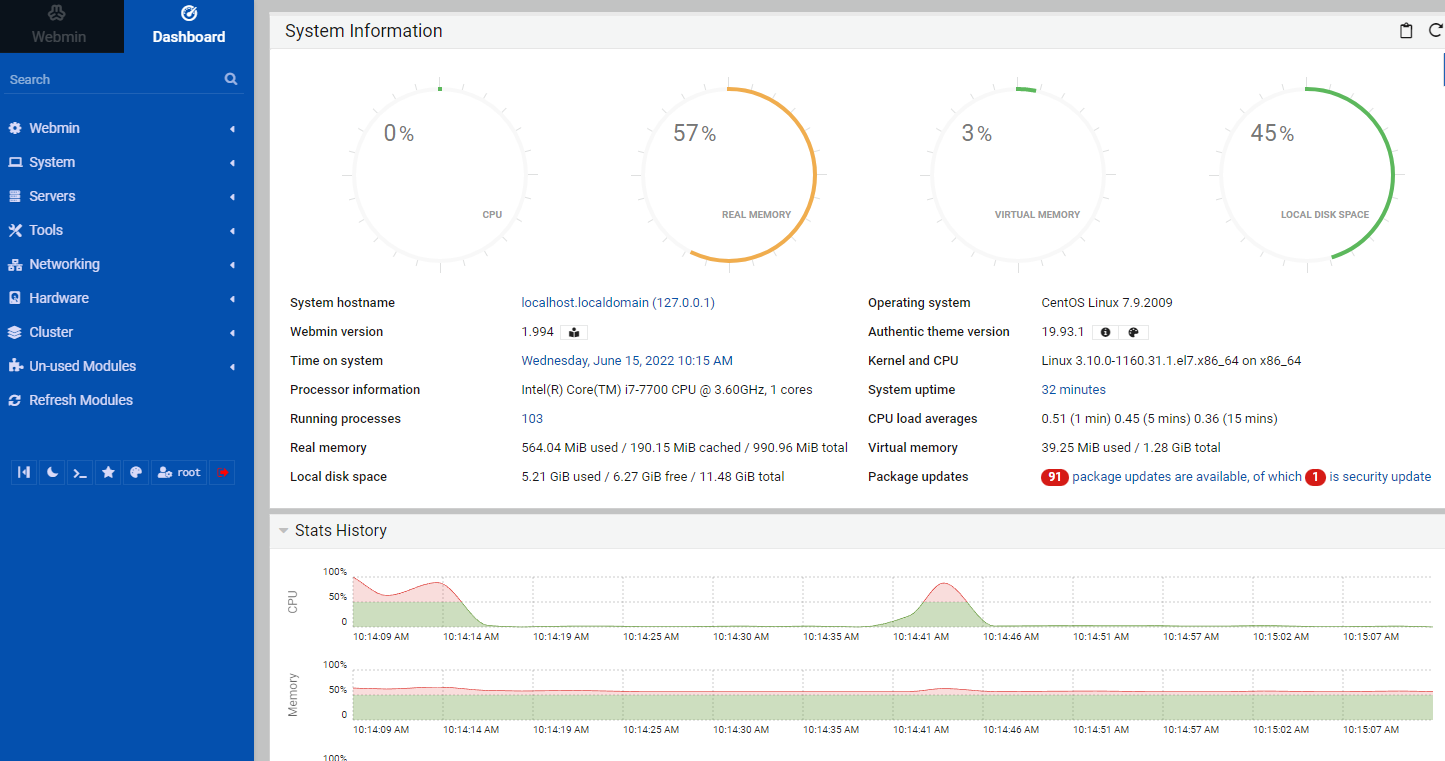This screenshot has height=761, width=1445.
Task: Expand the Hardware sidebar category
Action: [58, 298]
